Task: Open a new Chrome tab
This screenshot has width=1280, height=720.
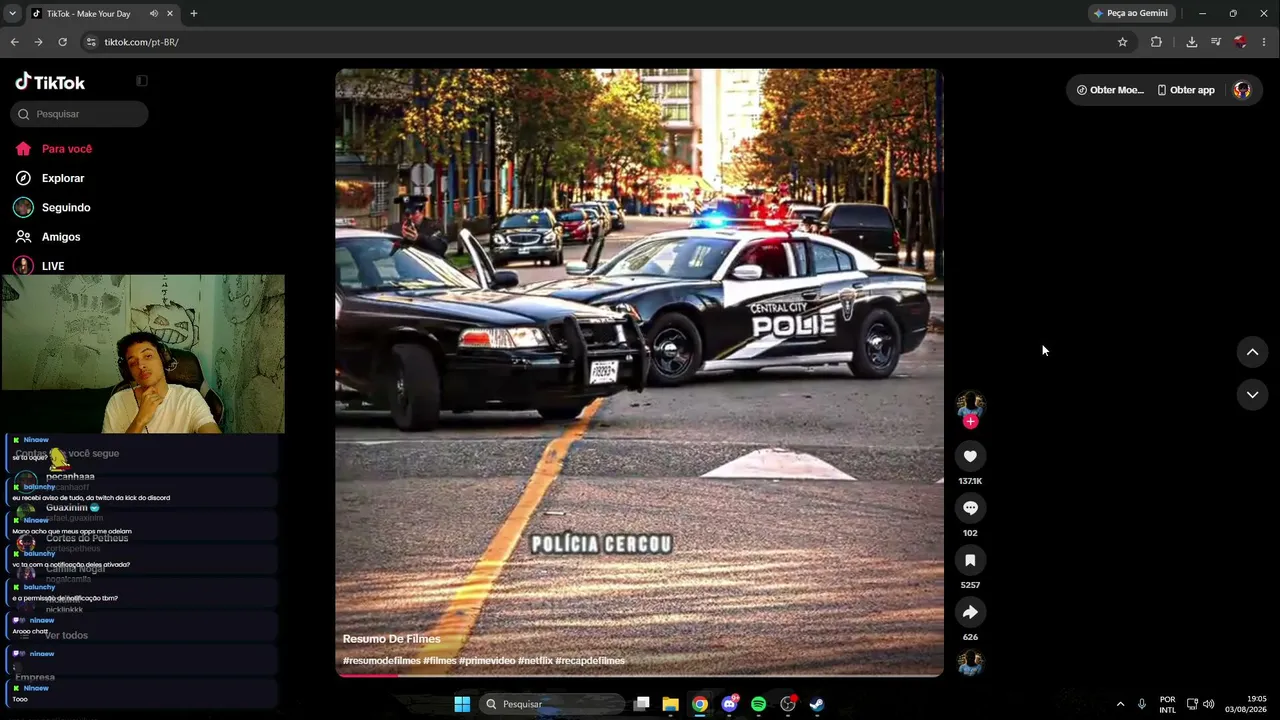Action: pyautogui.click(x=193, y=14)
